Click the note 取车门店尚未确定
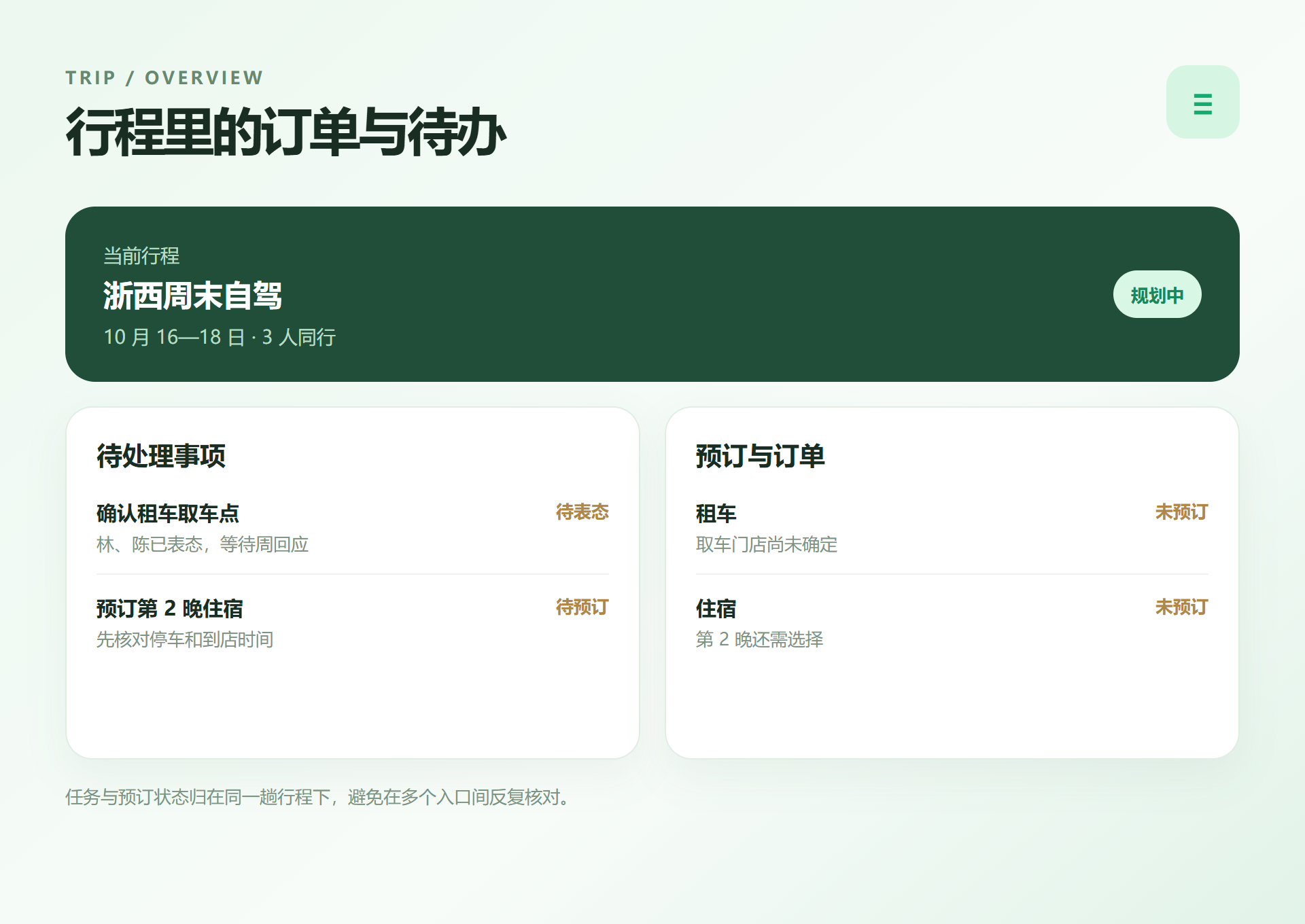The height and width of the screenshot is (924, 1305). pos(767,544)
